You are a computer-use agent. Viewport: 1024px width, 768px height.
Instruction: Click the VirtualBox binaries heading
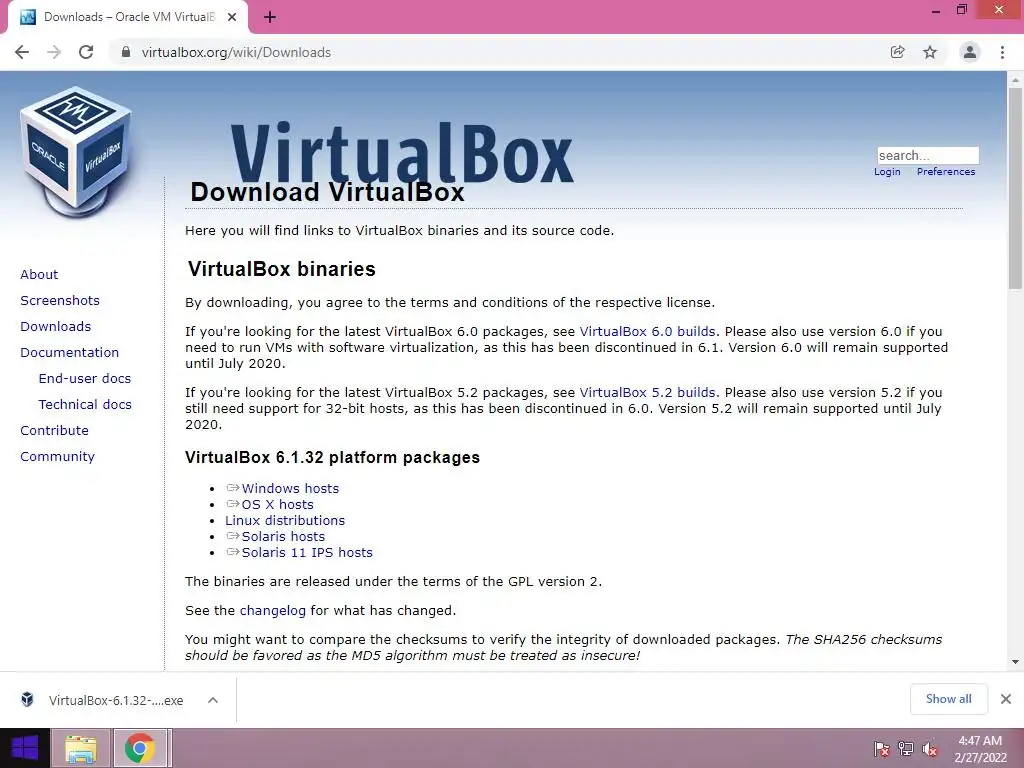[x=281, y=269]
